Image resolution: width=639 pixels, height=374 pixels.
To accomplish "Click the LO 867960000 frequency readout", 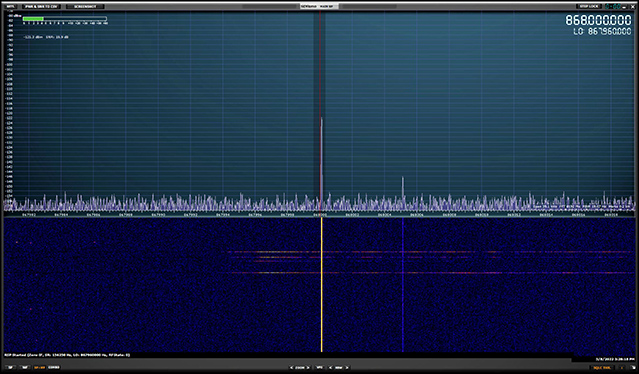I will click(602, 31).
